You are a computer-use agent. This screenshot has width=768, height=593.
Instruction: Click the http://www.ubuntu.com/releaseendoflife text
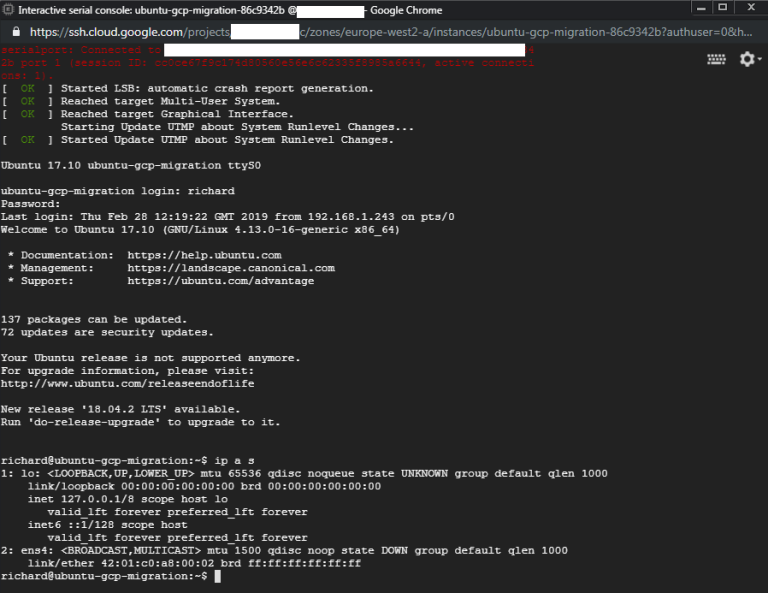127,383
